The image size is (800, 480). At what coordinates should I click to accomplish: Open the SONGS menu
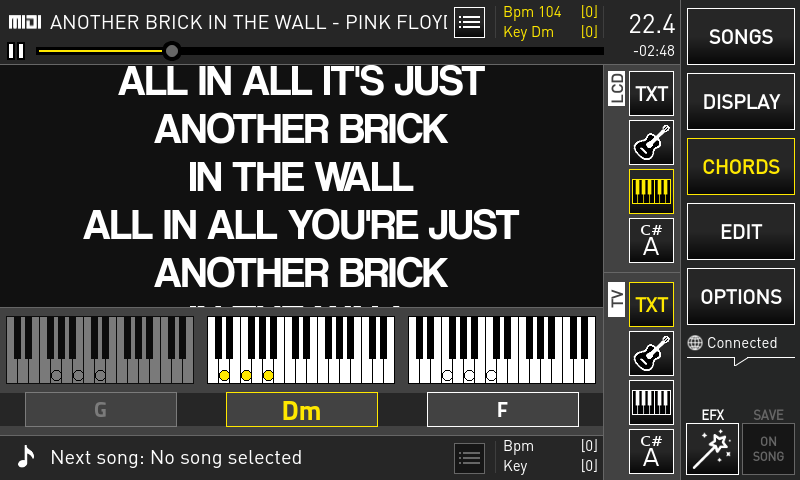pyautogui.click(x=741, y=37)
